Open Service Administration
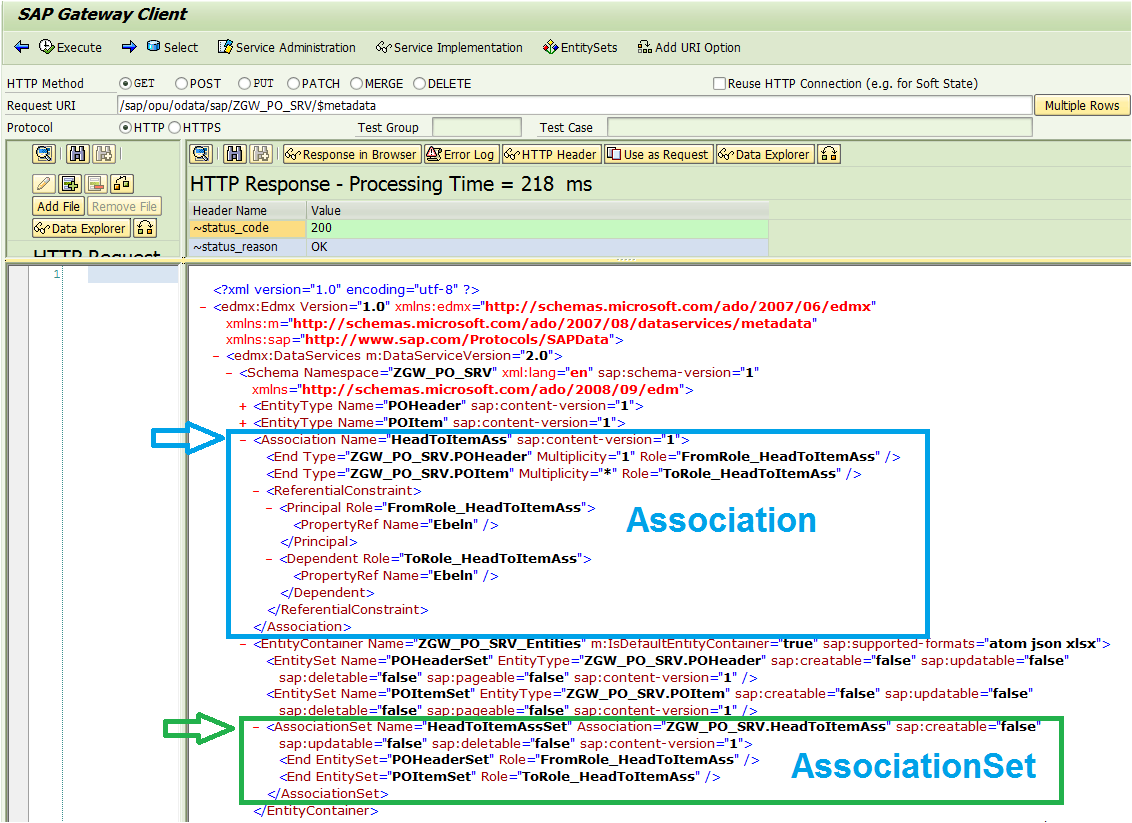 (x=287, y=47)
